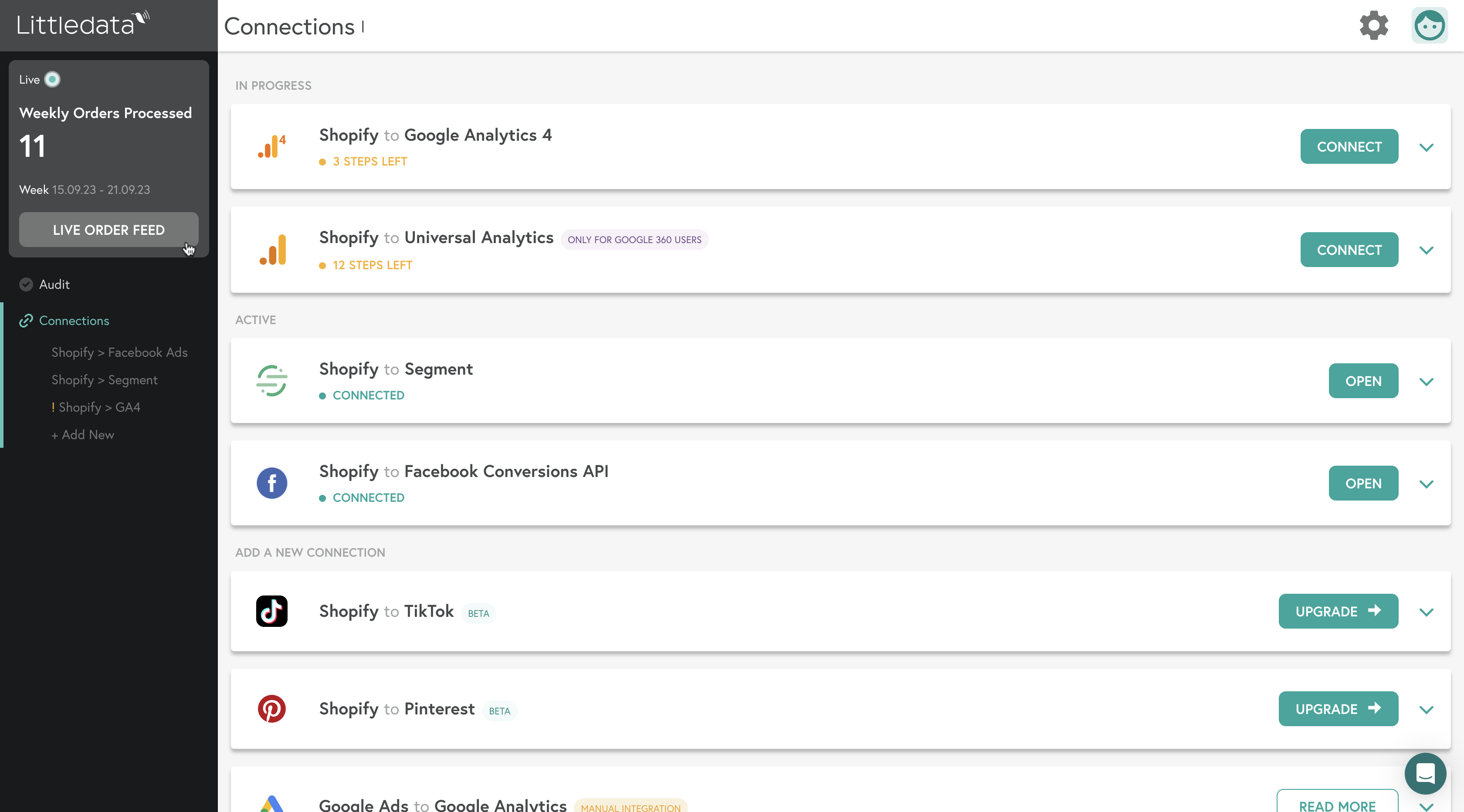This screenshot has width=1464, height=812.
Task: Connect Shopify to Universal Analytics
Action: tap(1349, 250)
